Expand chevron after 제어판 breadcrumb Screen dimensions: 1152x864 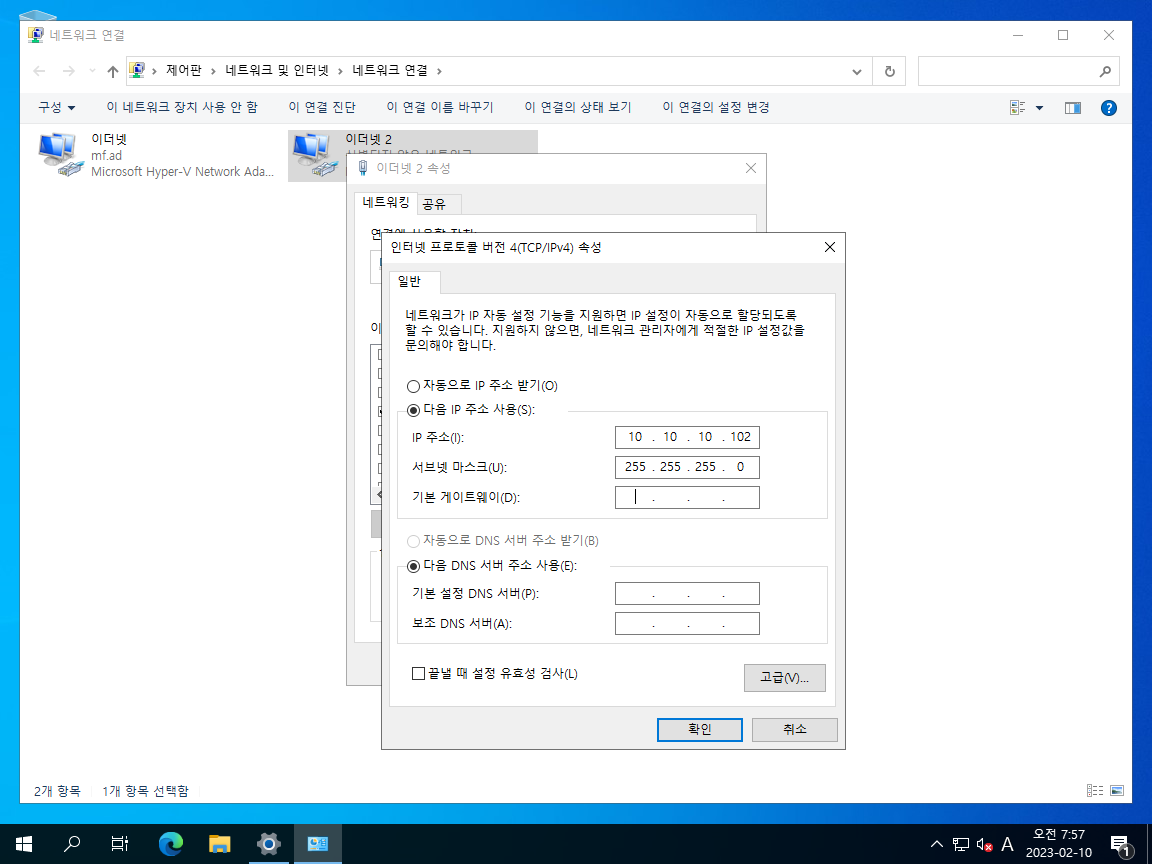[213, 71]
